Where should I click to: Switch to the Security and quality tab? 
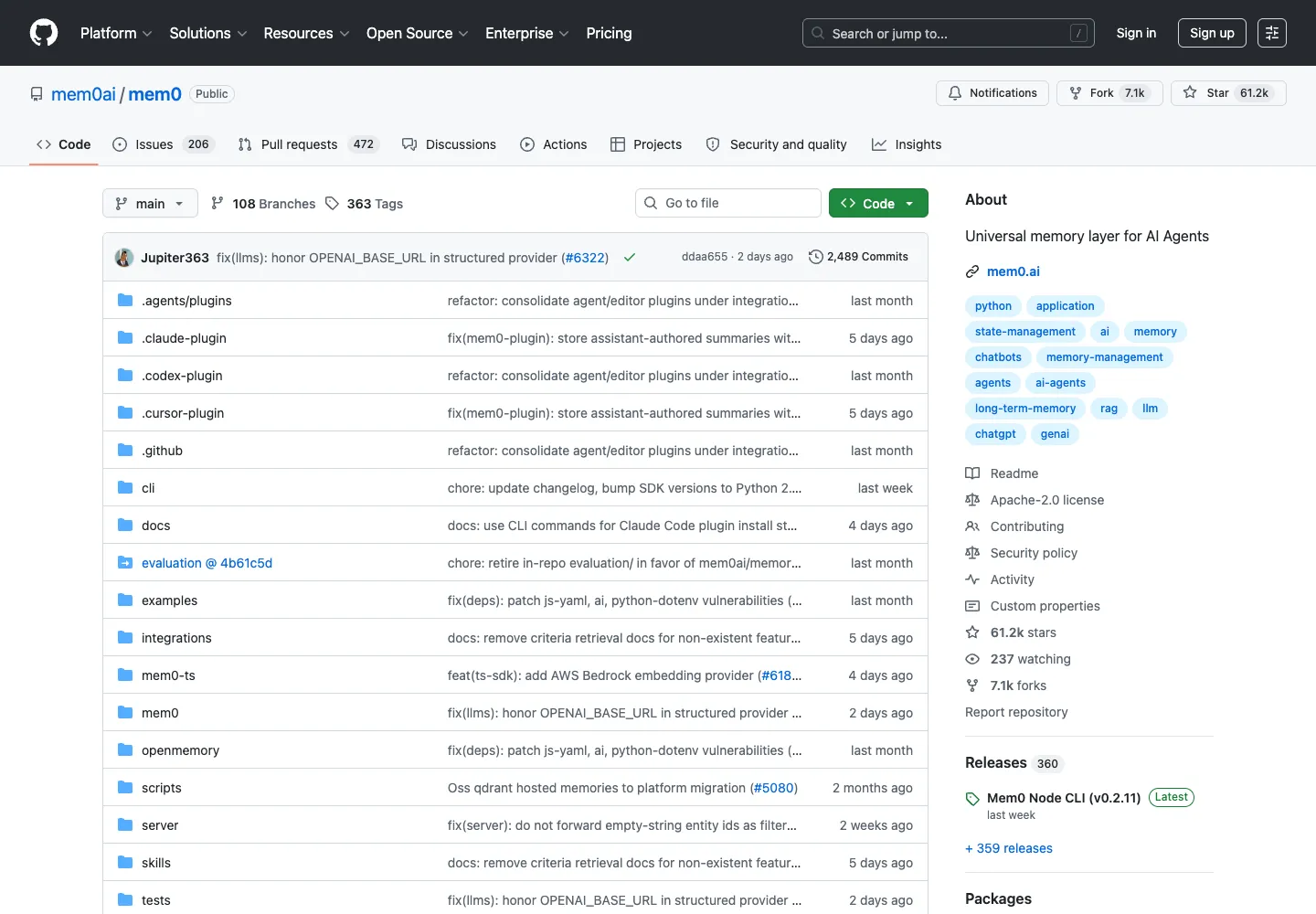click(x=777, y=144)
